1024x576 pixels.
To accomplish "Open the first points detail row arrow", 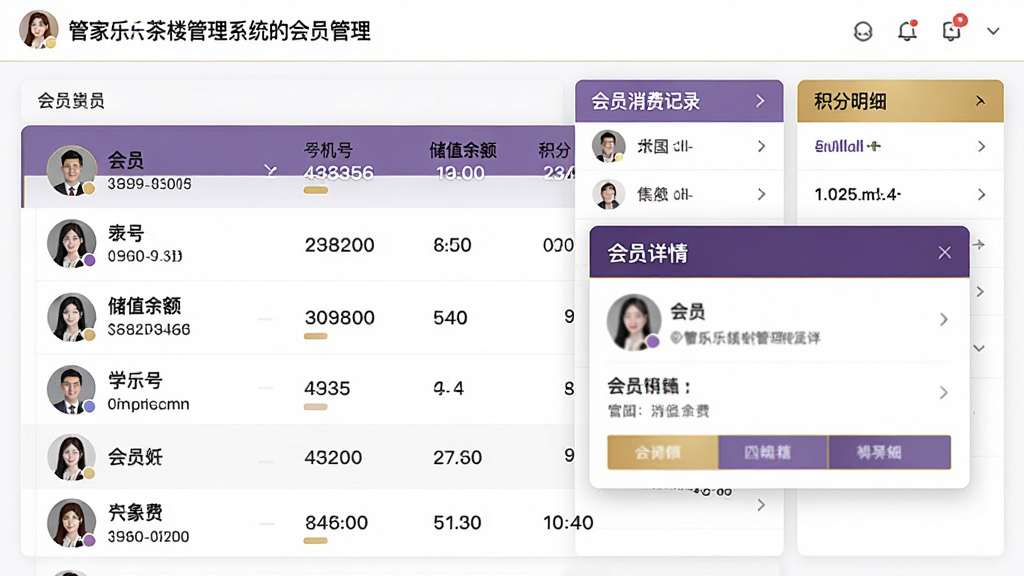I will coord(982,146).
